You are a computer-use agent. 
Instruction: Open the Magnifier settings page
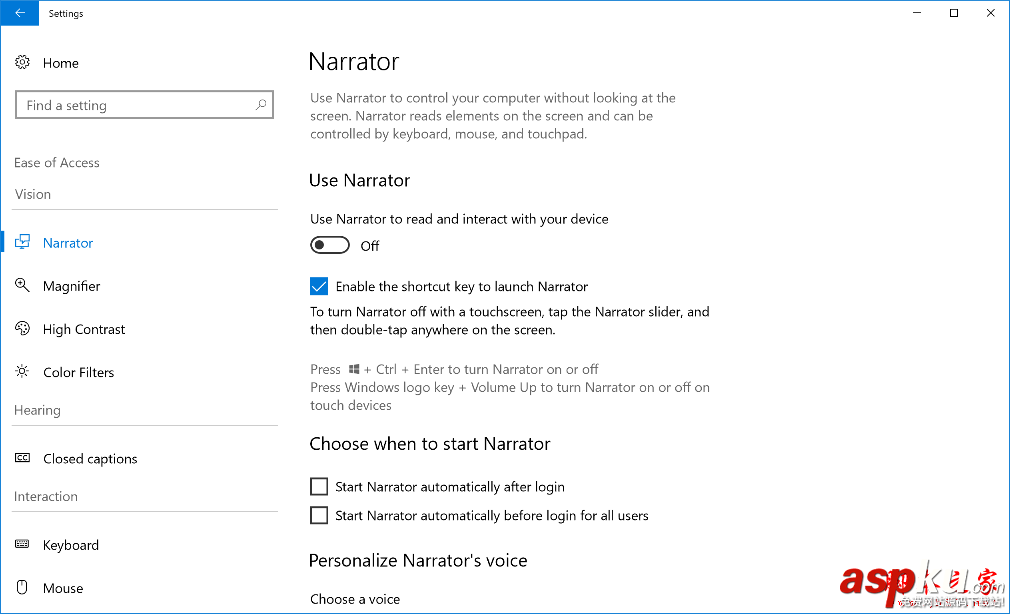pyautogui.click(x=72, y=286)
